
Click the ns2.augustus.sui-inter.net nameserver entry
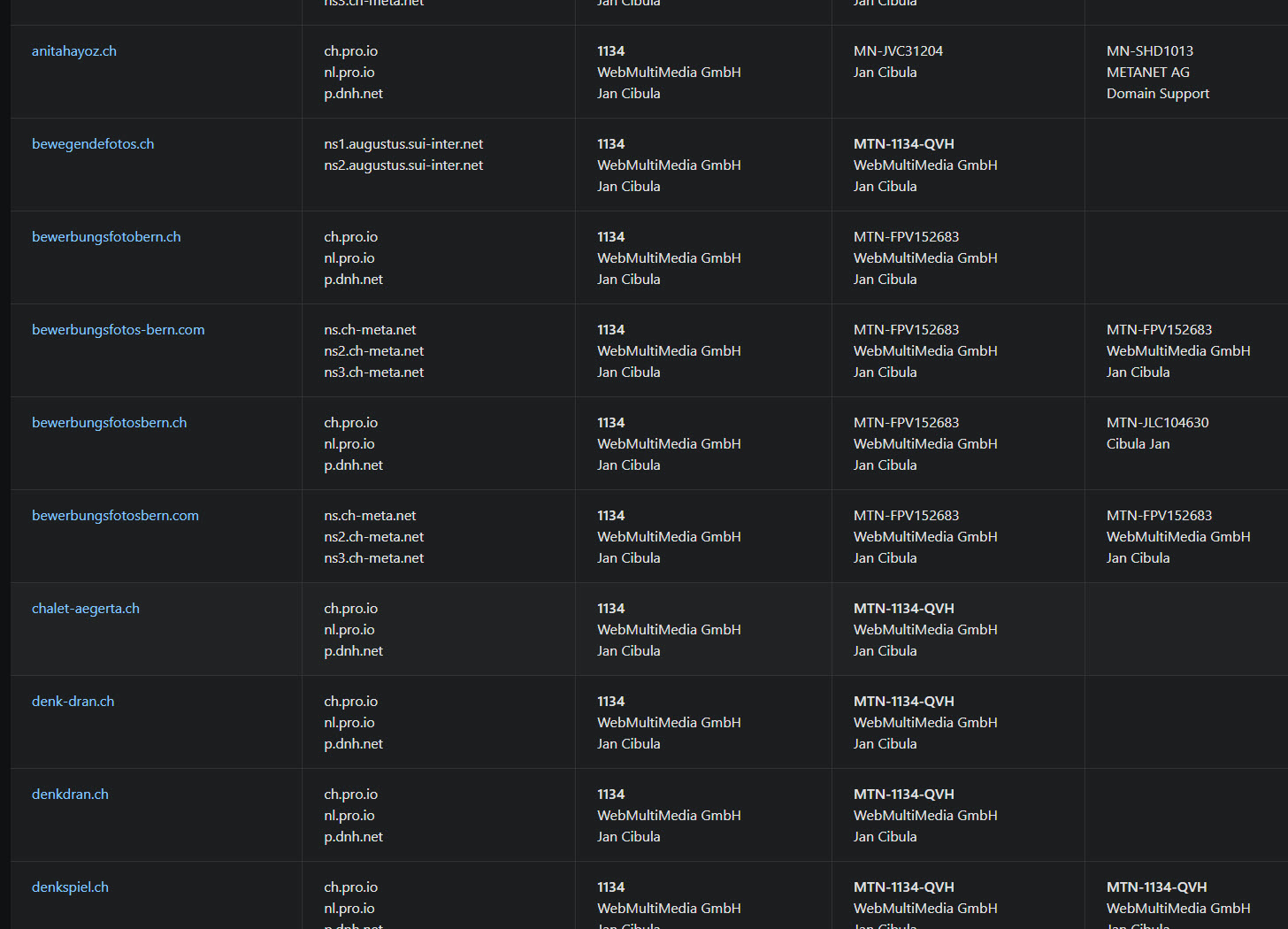click(x=403, y=165)
